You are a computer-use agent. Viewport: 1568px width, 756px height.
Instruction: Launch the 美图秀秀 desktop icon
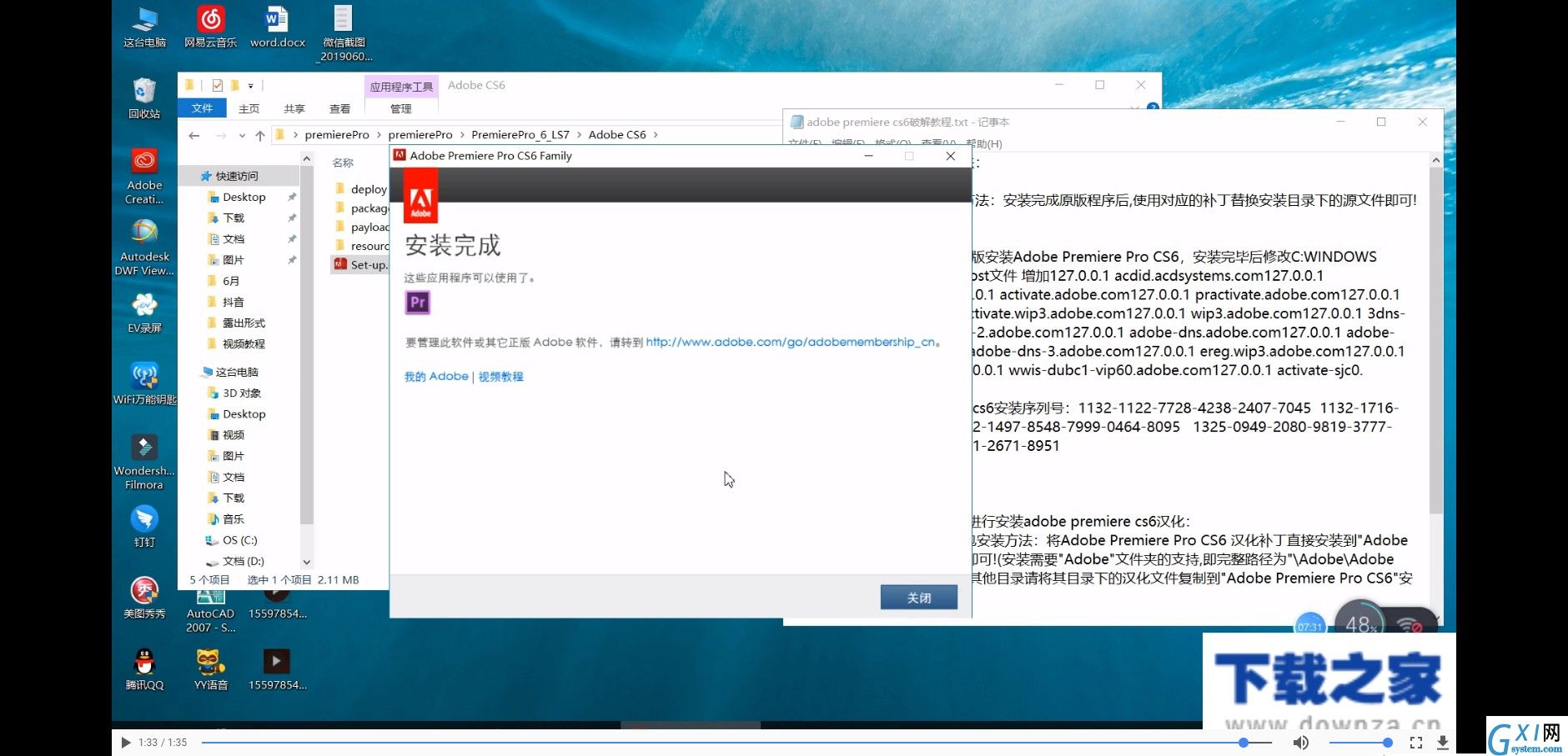pos(144,598)
